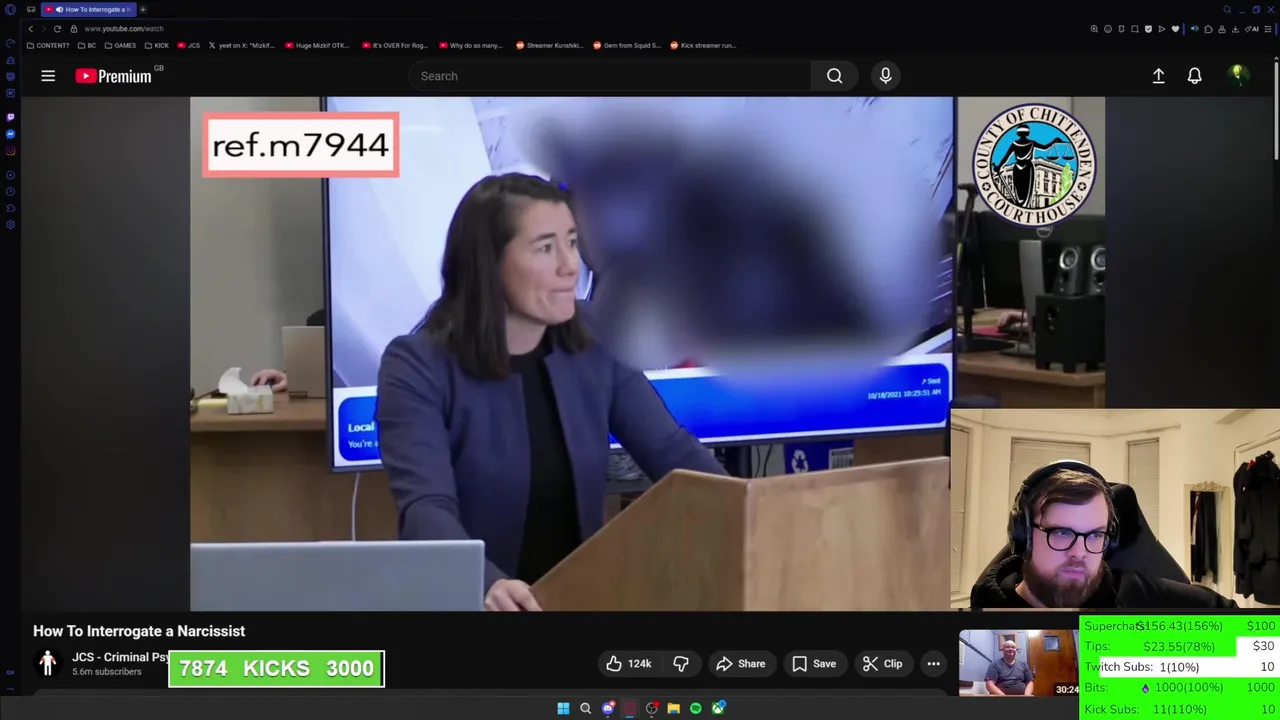Share the video
1280x720 pixels.
742,664
